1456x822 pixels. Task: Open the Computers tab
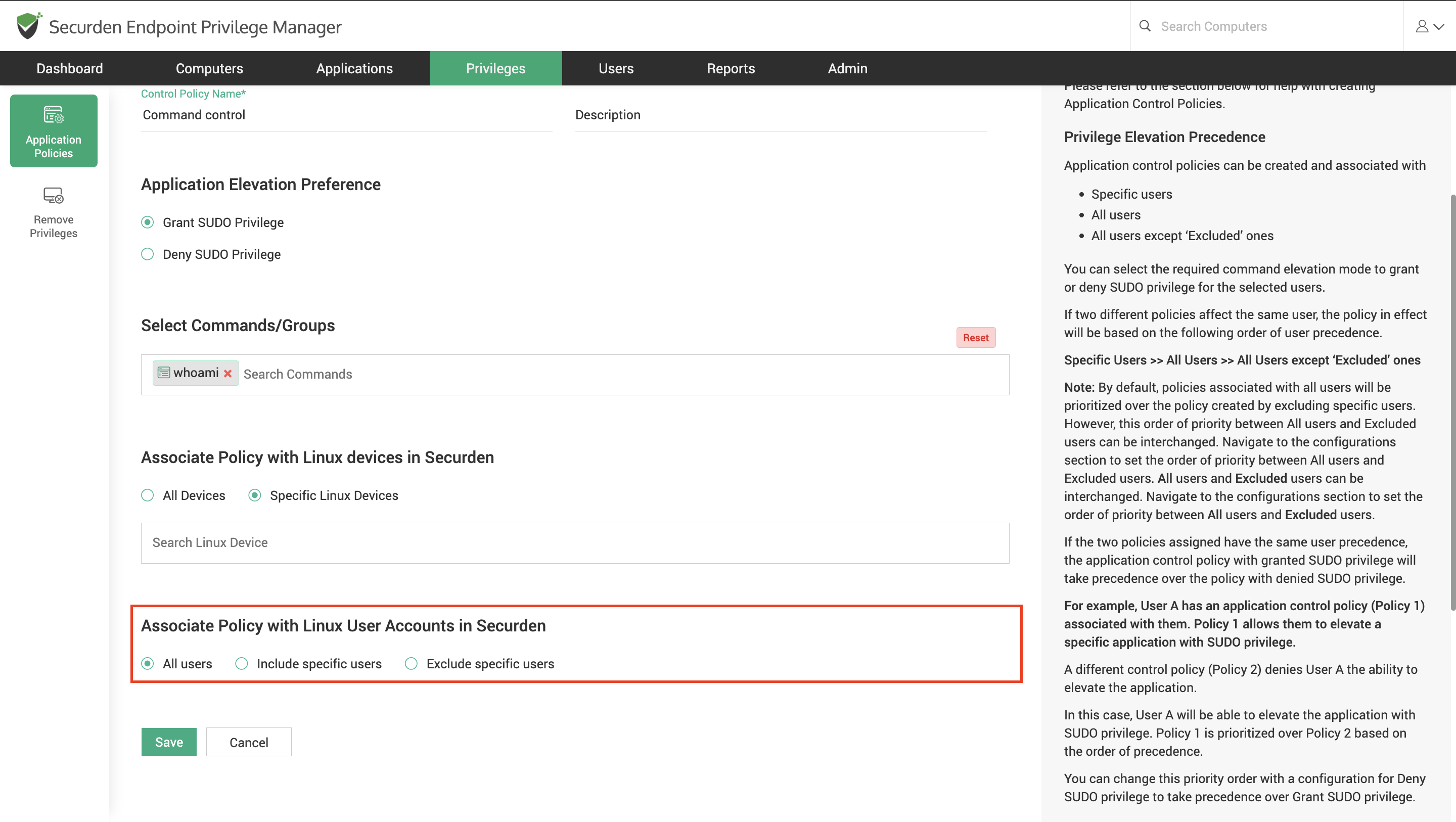pyautogui.click(x=210, y=68)
